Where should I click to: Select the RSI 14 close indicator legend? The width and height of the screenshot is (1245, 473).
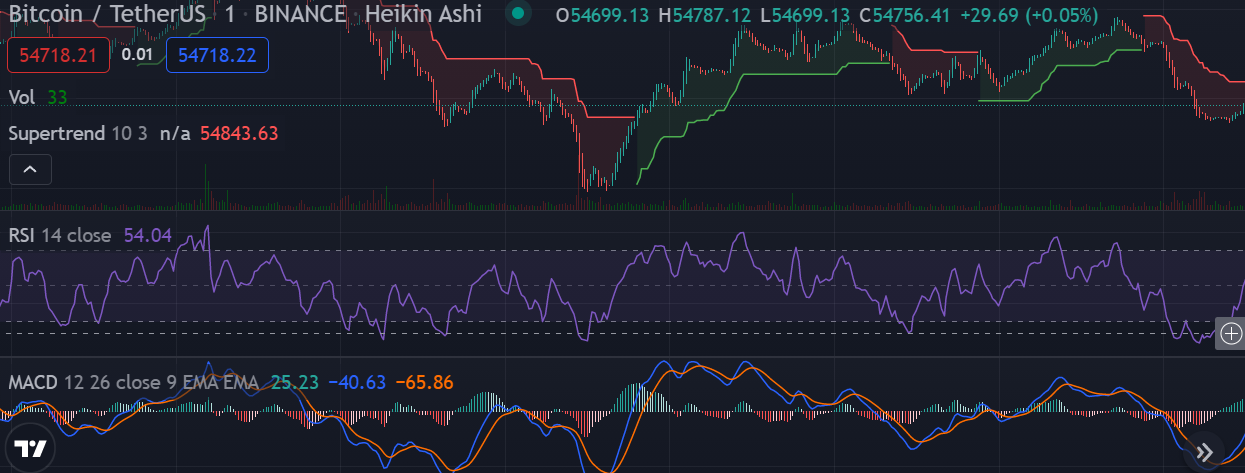[61, 236]
